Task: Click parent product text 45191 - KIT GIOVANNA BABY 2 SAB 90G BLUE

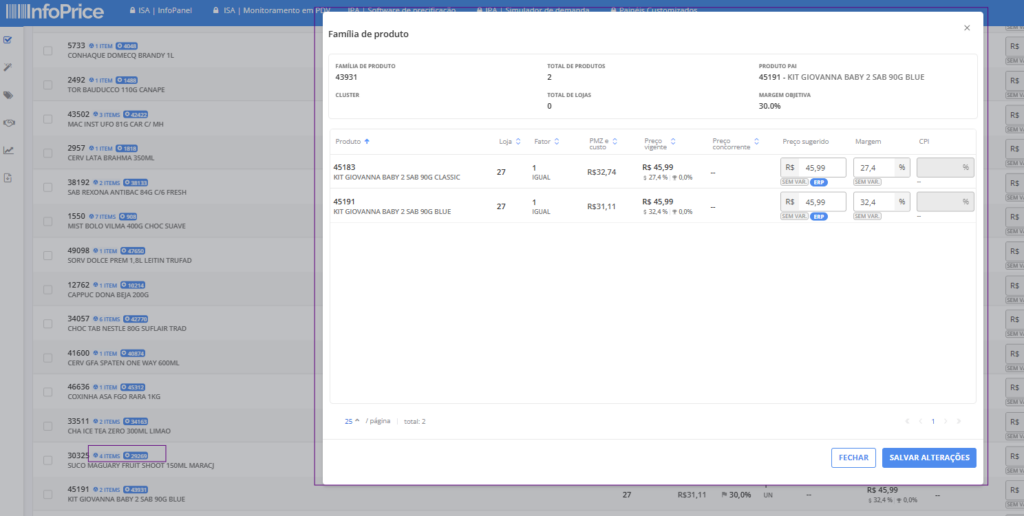Action: pos(841,77)
